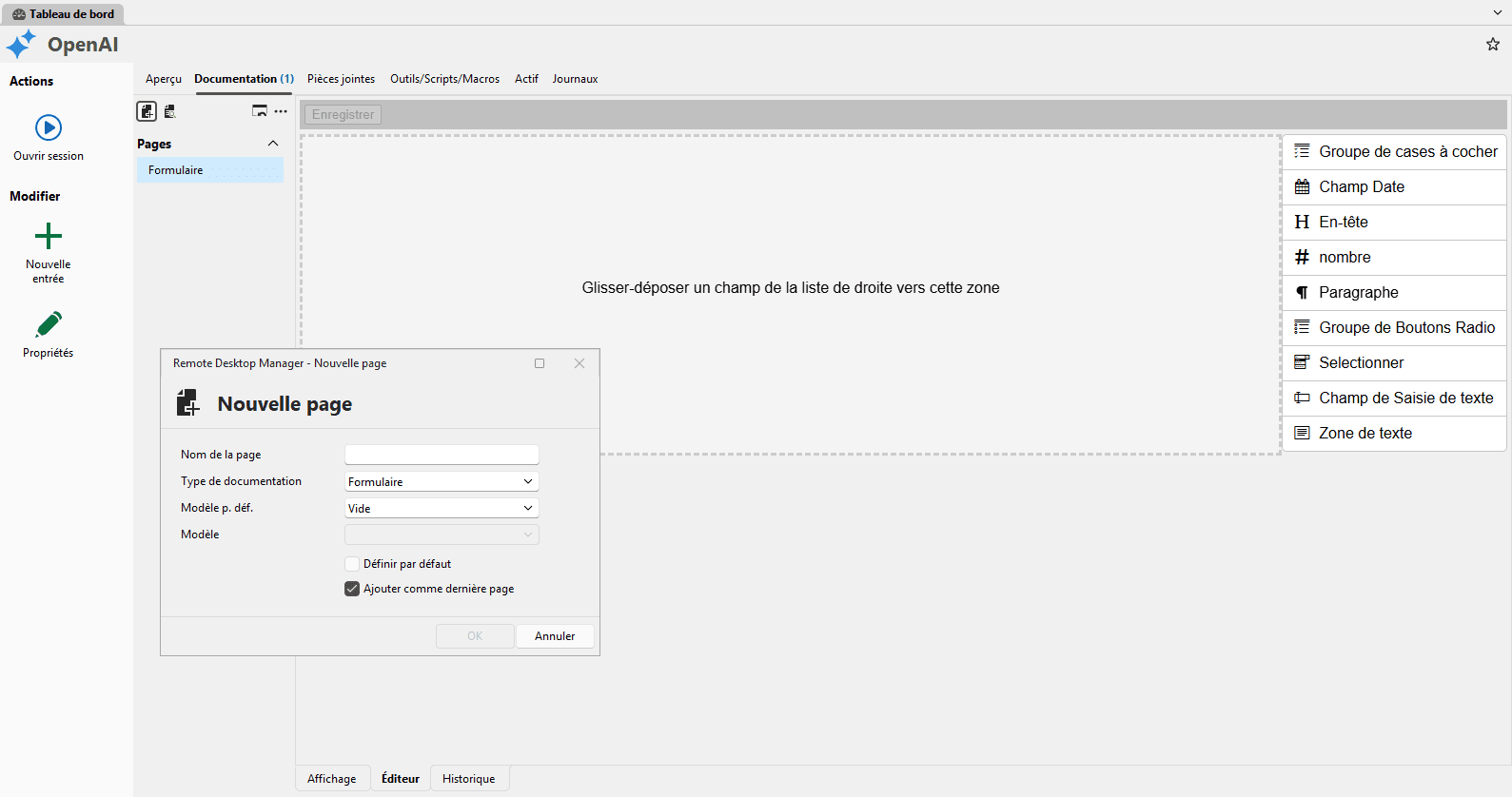Open the Modèle p. déf. dropdown
The height and width of the screenshot is (797, 1512).
[x=442, y=509]
